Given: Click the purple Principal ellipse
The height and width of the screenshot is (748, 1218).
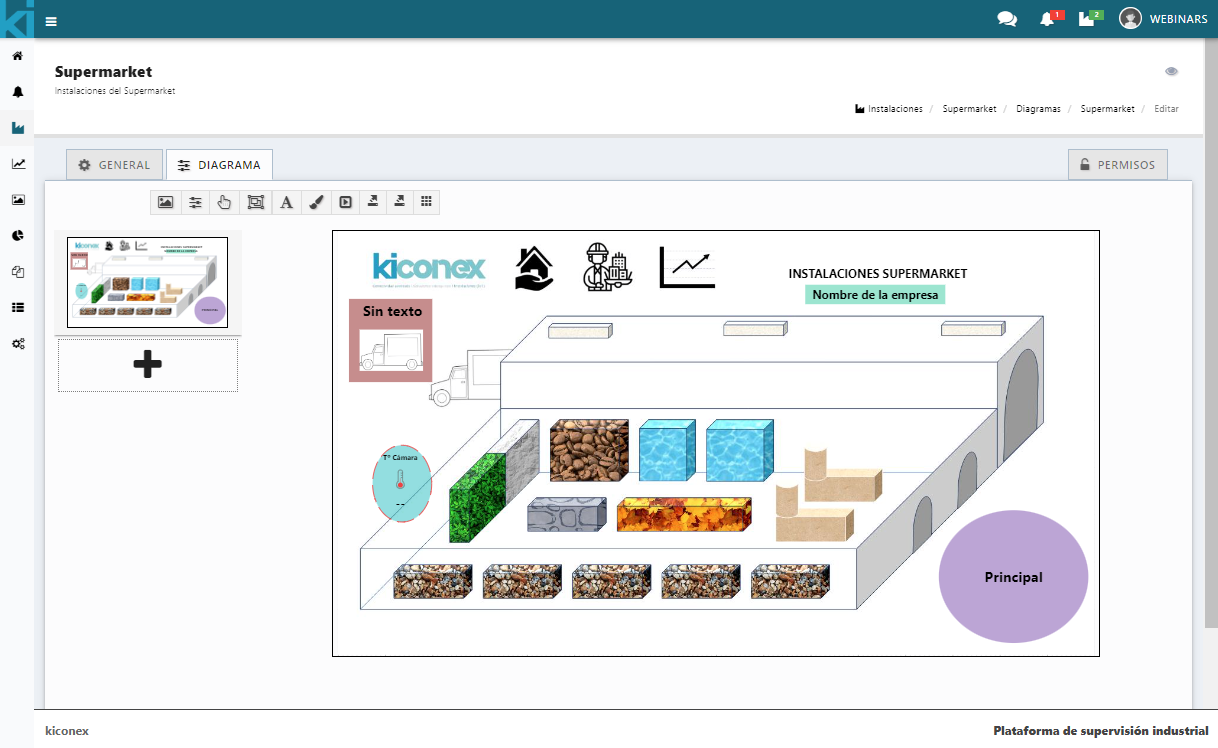Looking at the screenshot, I should pos(1013,577).
